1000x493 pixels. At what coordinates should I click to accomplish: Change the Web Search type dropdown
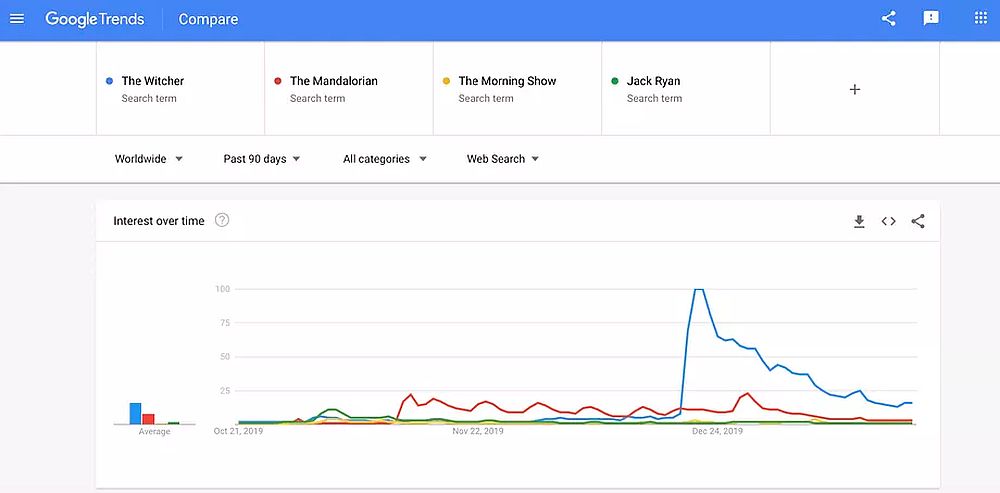[503, 159]
